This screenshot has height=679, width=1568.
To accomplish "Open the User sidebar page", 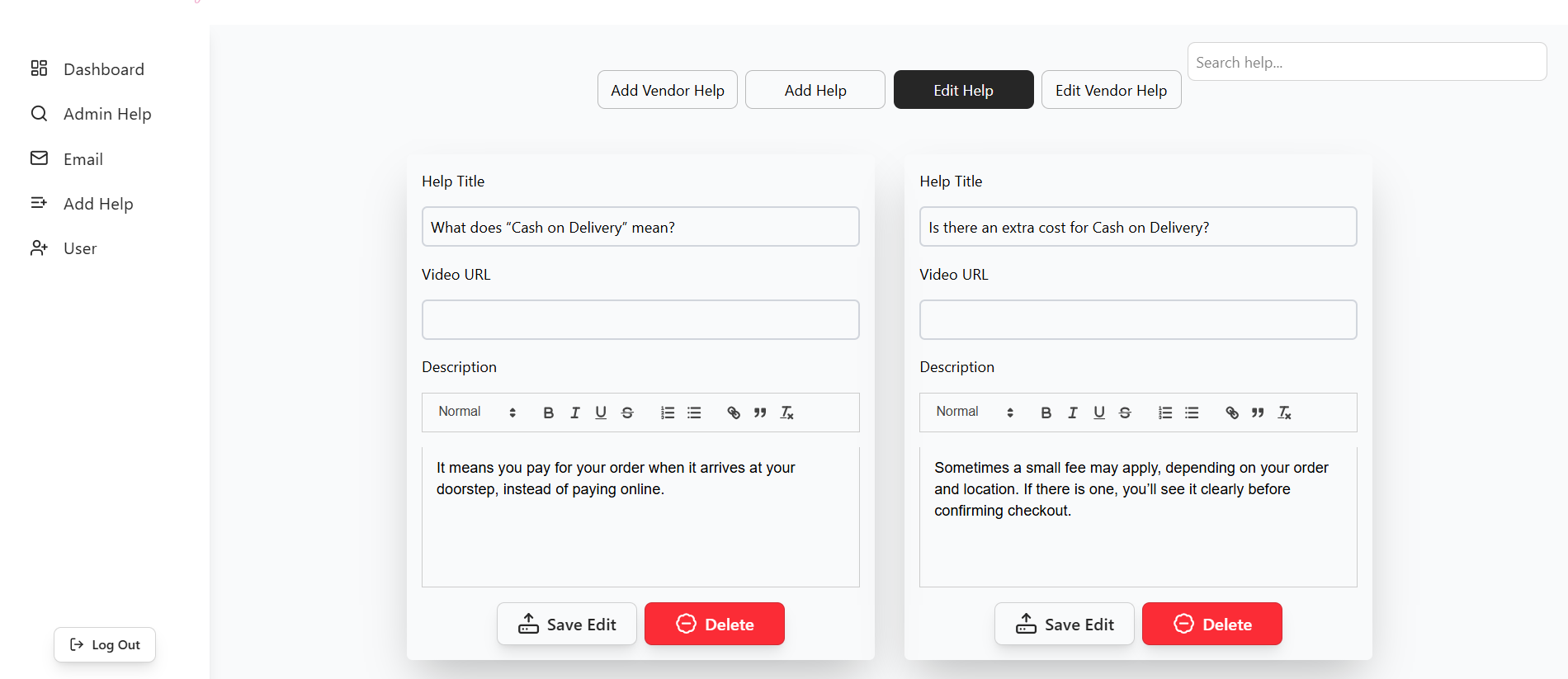I will point(64,248).
